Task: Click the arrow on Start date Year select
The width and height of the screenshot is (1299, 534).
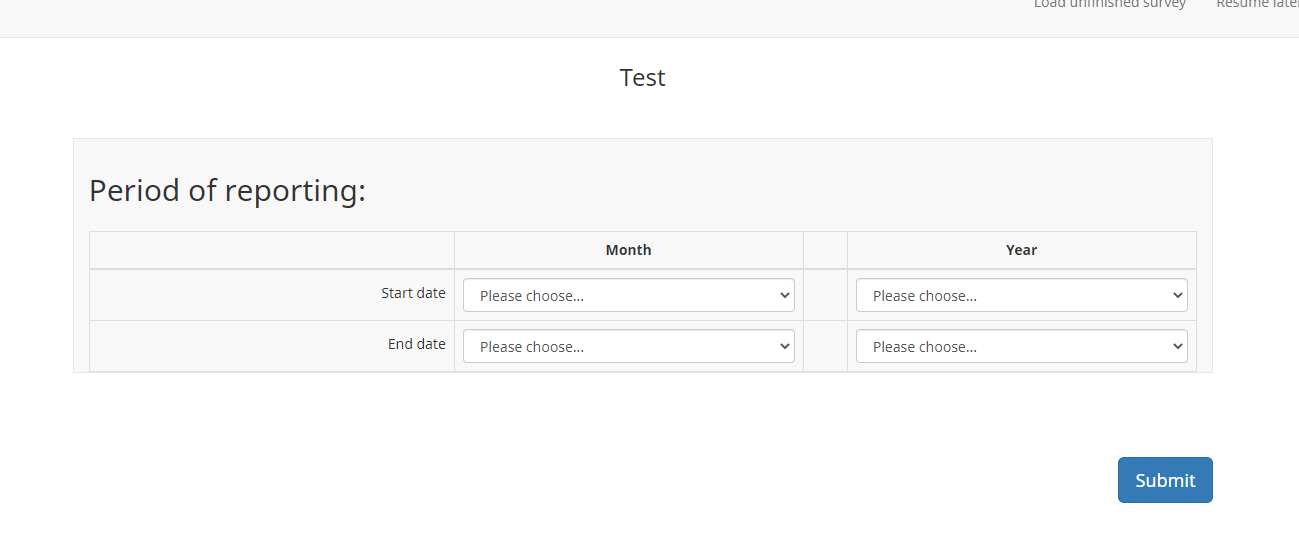Action: pos(1177,296)
